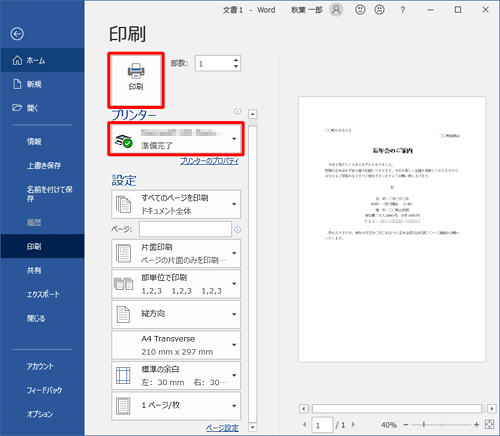Click the zoom to page icon
This screenshot has width=500, height=436.
click(x=489, y=424)
